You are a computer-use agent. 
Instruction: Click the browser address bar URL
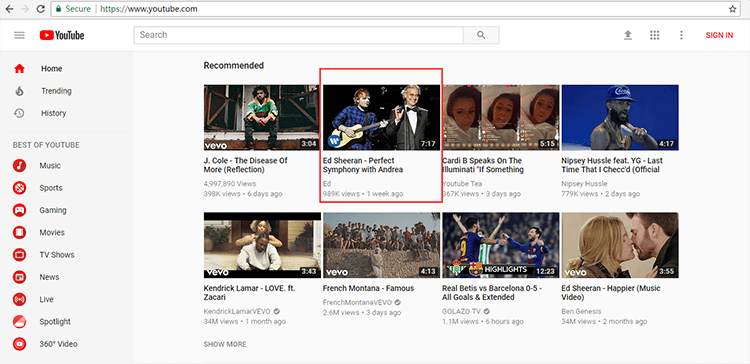pos(149,9)
